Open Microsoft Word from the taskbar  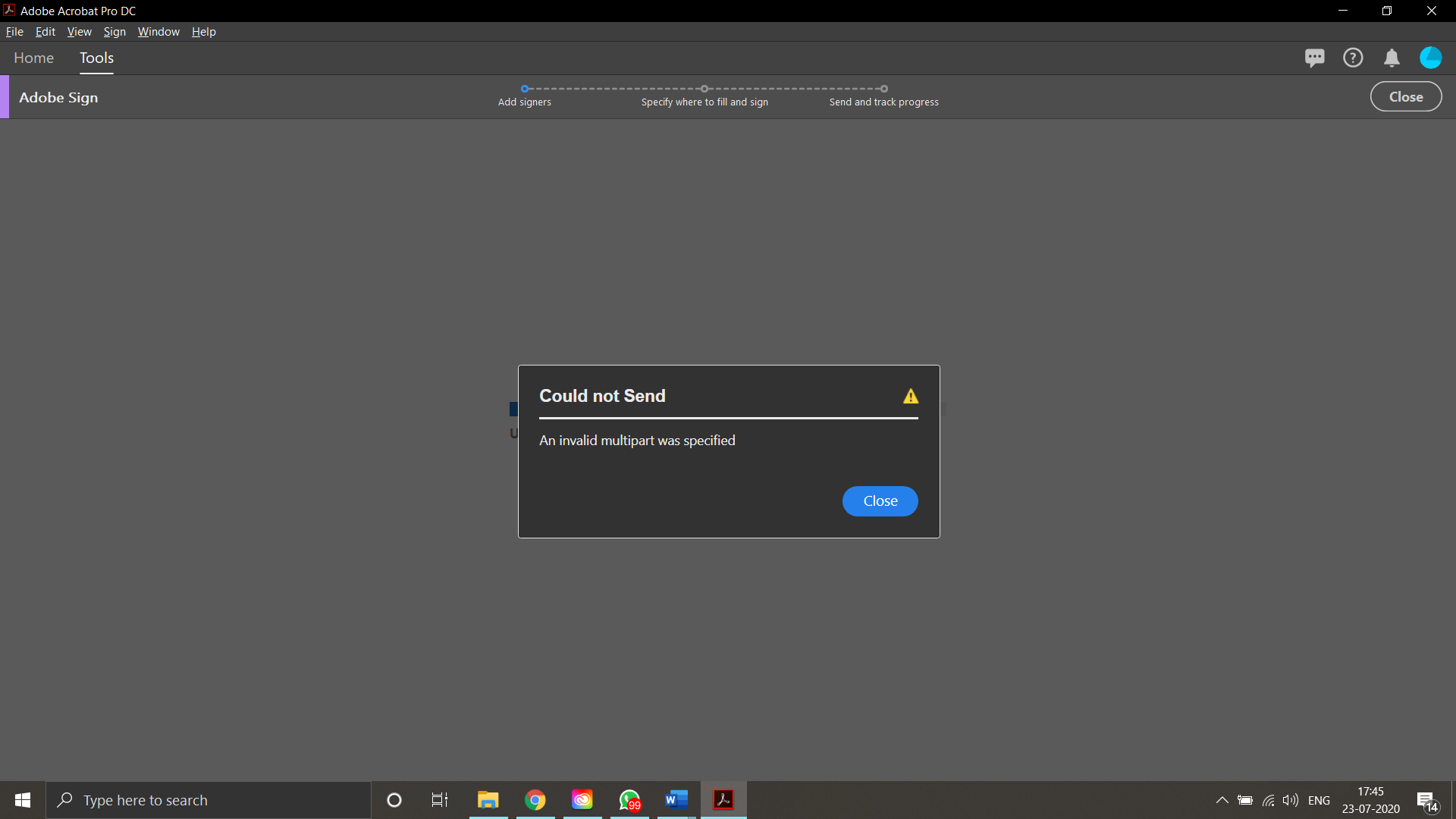(676, 799)
